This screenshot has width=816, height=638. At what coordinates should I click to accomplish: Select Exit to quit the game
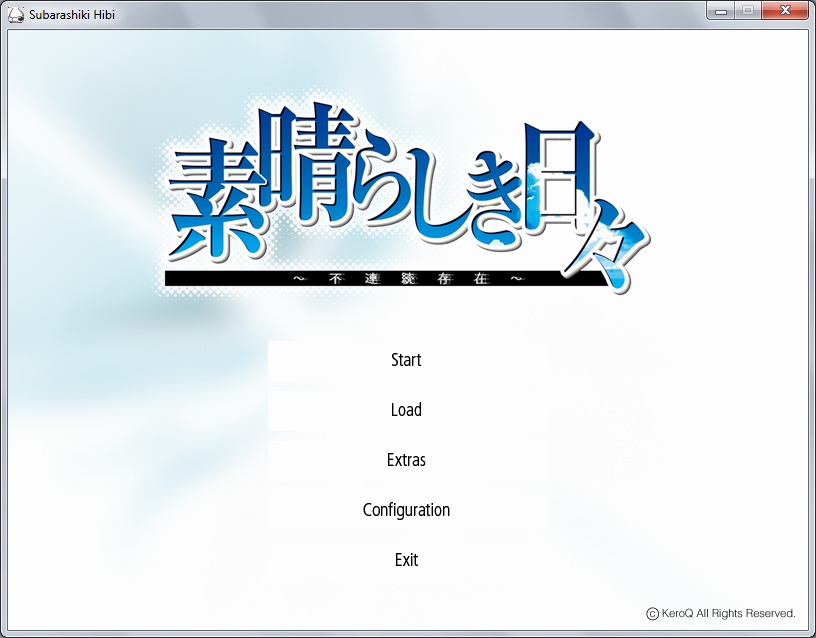pos(406,560)
